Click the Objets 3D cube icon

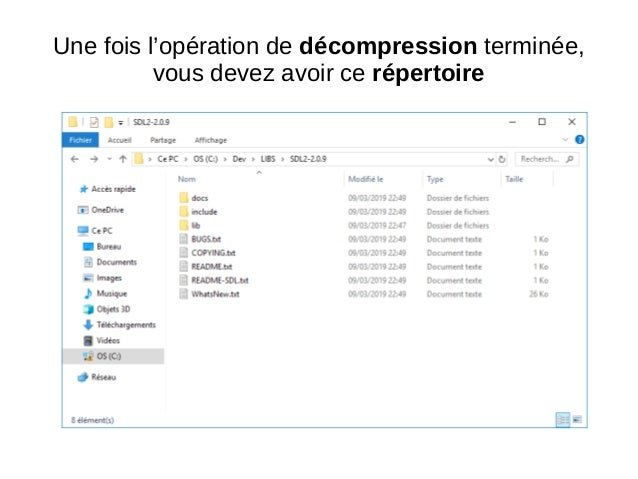coord(88,309)
